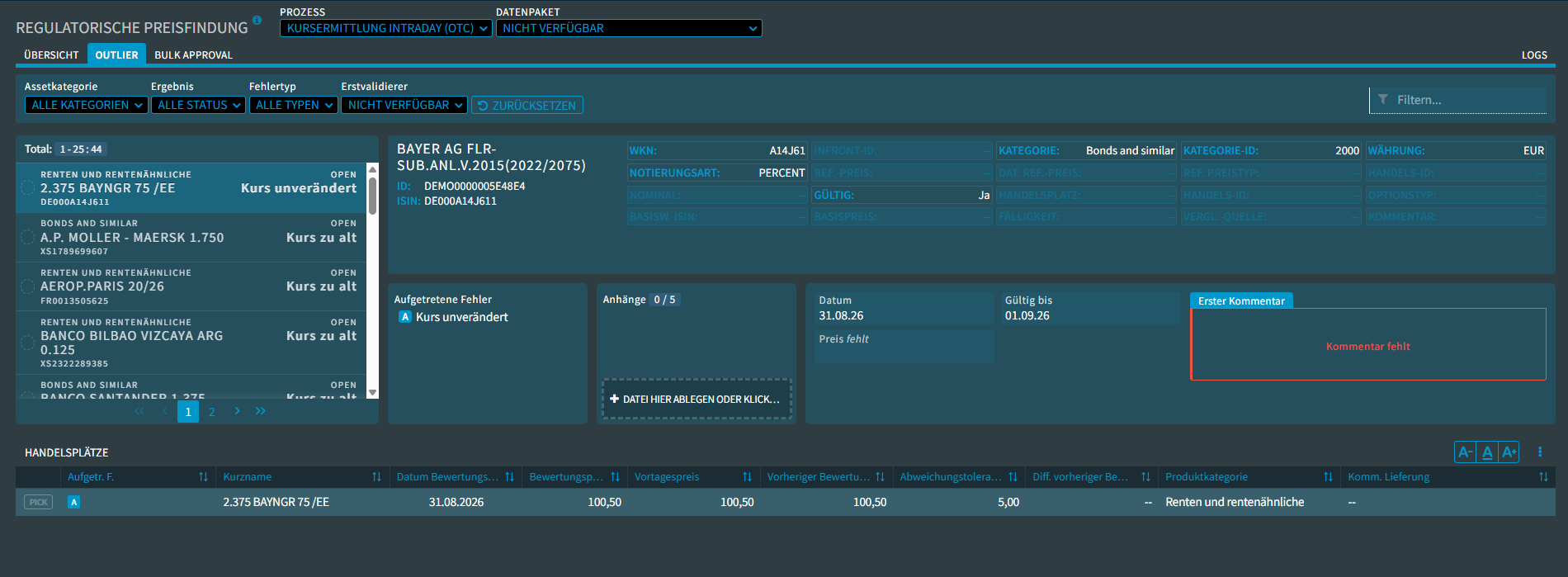This screenshot has width=1568, height=577.
Task: Click A badge beside Kurs unverändert error
Action: [404, 317]
